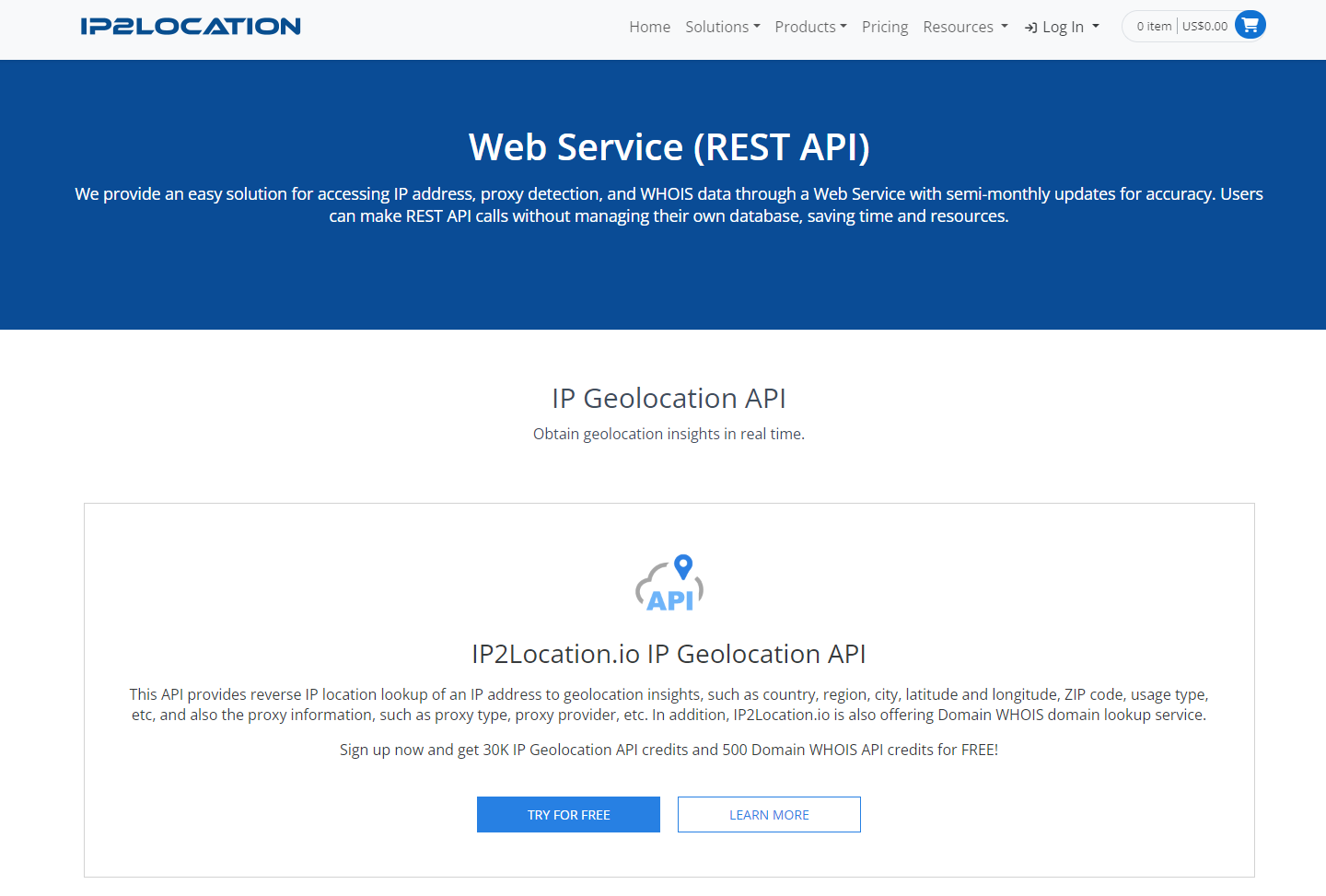Click the US$0.00 cart total

pyautogui.click(x=1204, y=26)
